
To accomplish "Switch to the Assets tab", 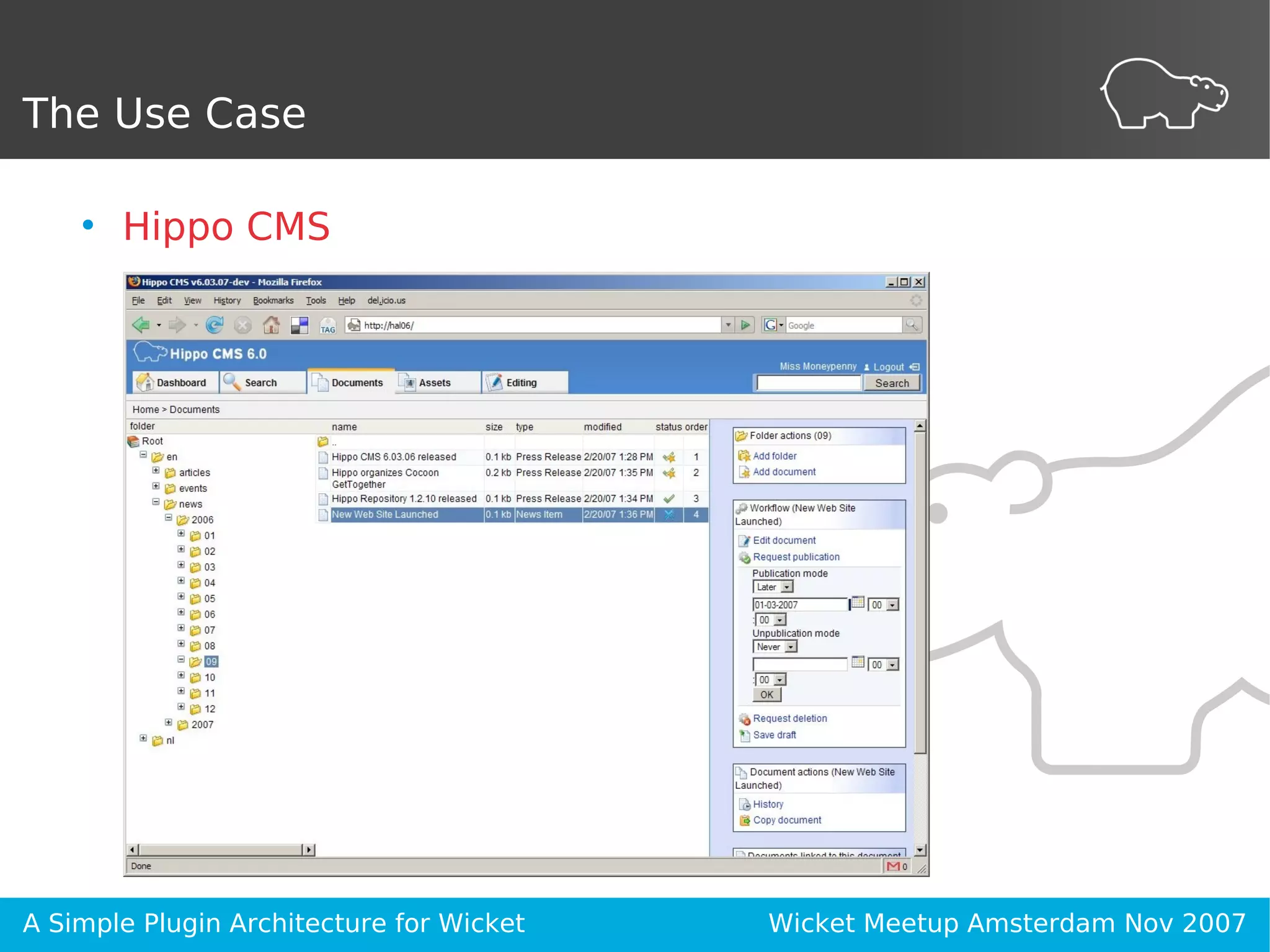I will [x=434, y=383].
